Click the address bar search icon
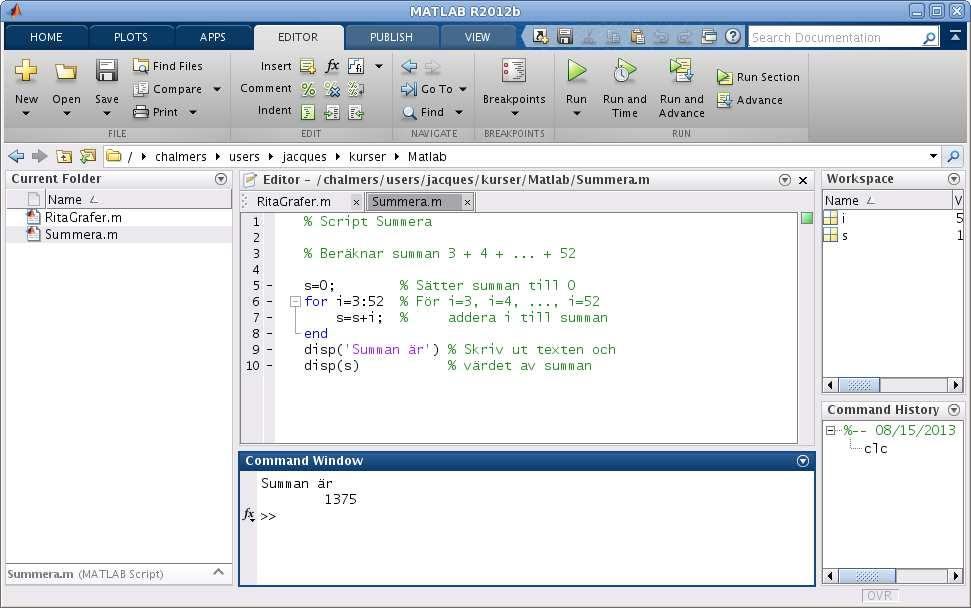This screenshot has width=971, height=608. (x=953, y=156)
